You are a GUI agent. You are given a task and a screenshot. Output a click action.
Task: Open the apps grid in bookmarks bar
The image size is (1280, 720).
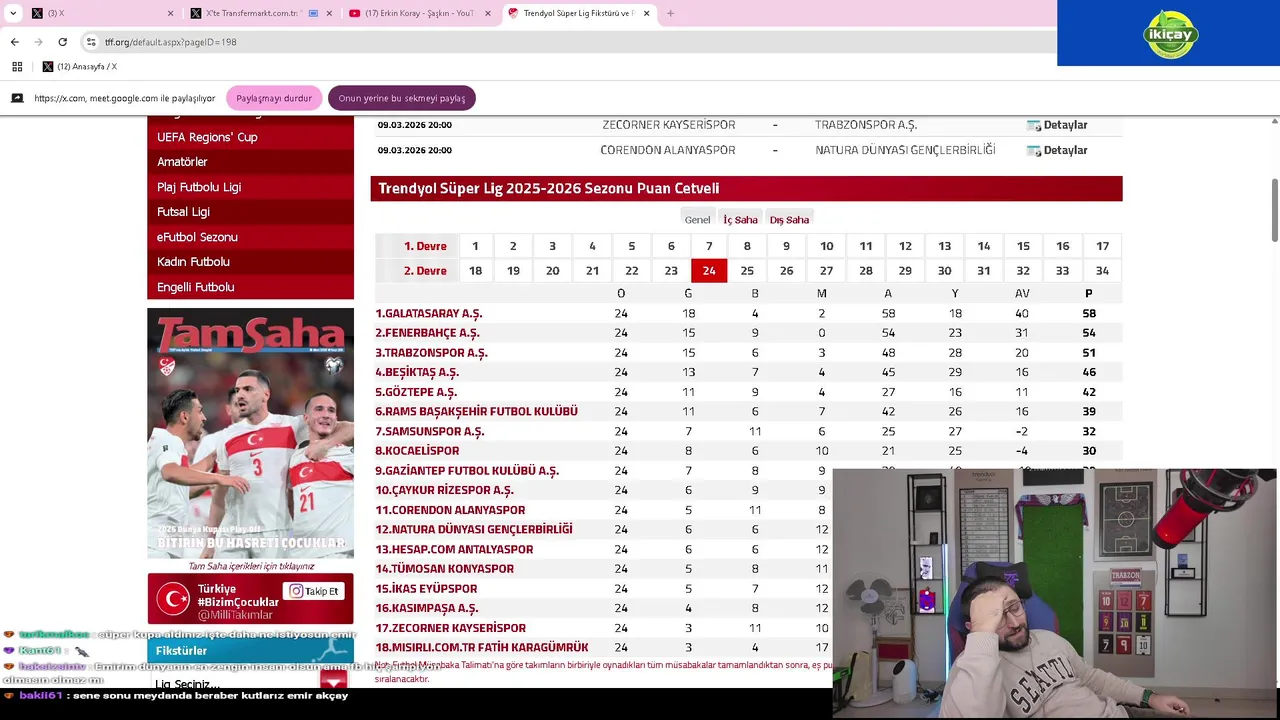click(17, 67)
